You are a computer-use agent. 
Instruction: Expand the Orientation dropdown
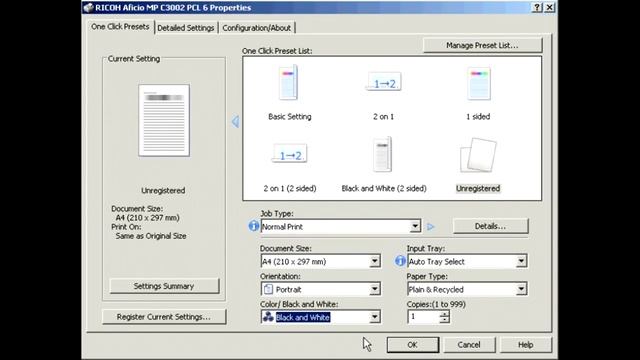point(374,289)
